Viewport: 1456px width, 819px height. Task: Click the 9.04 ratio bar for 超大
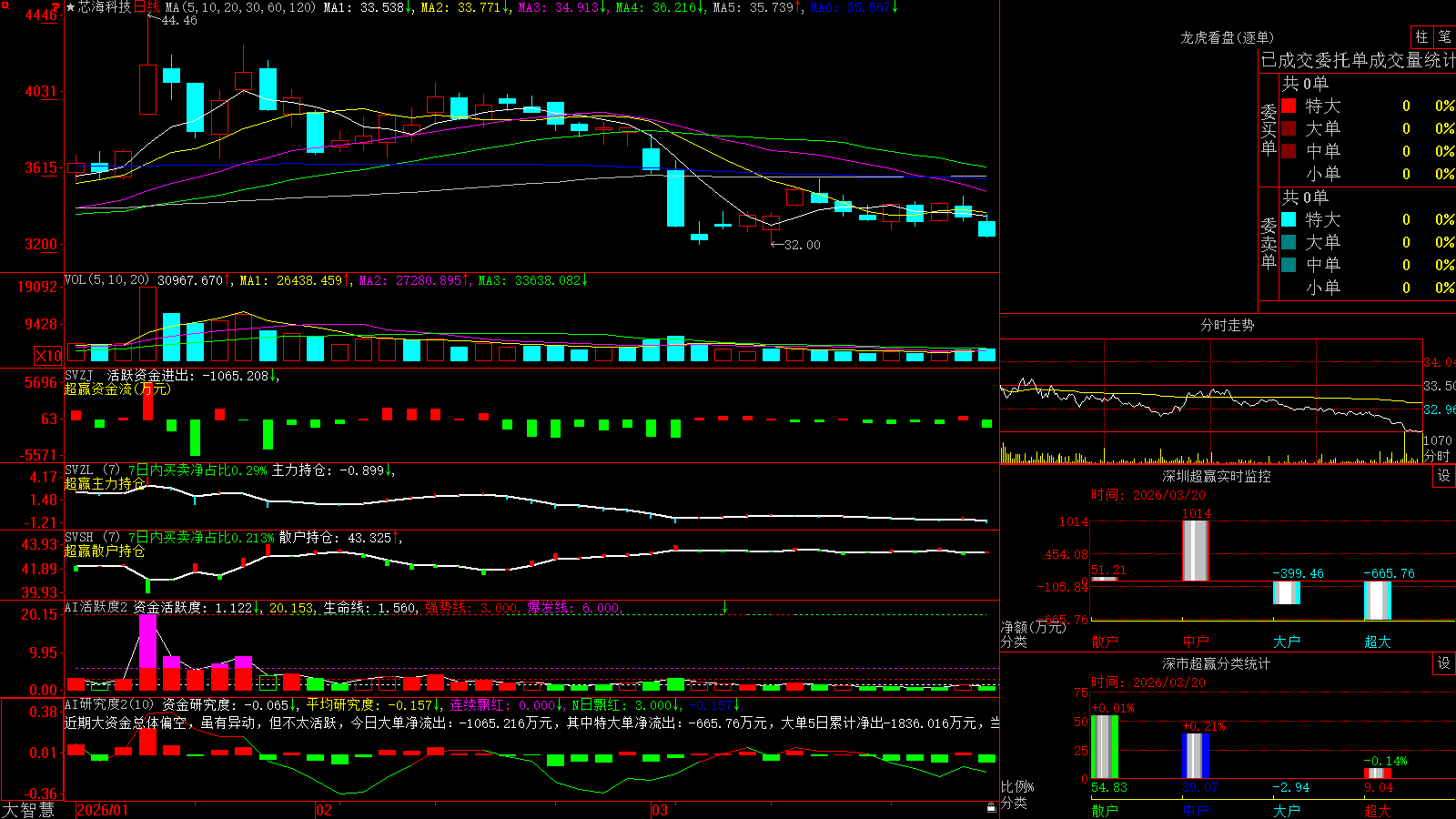point(1378,773)
